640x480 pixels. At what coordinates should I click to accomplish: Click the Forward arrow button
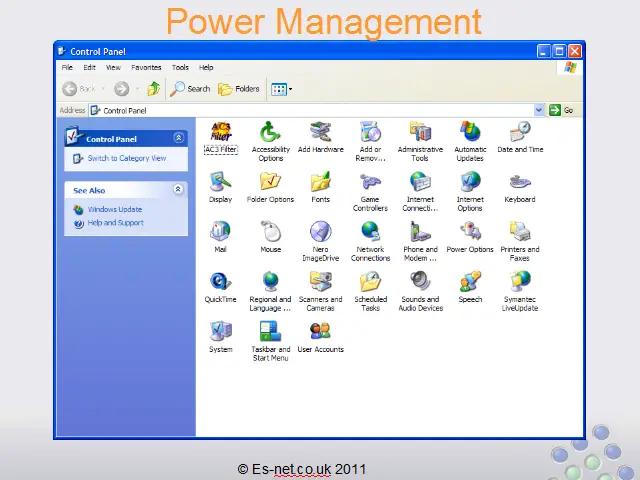pyautogui.click(x=122, y=89)
